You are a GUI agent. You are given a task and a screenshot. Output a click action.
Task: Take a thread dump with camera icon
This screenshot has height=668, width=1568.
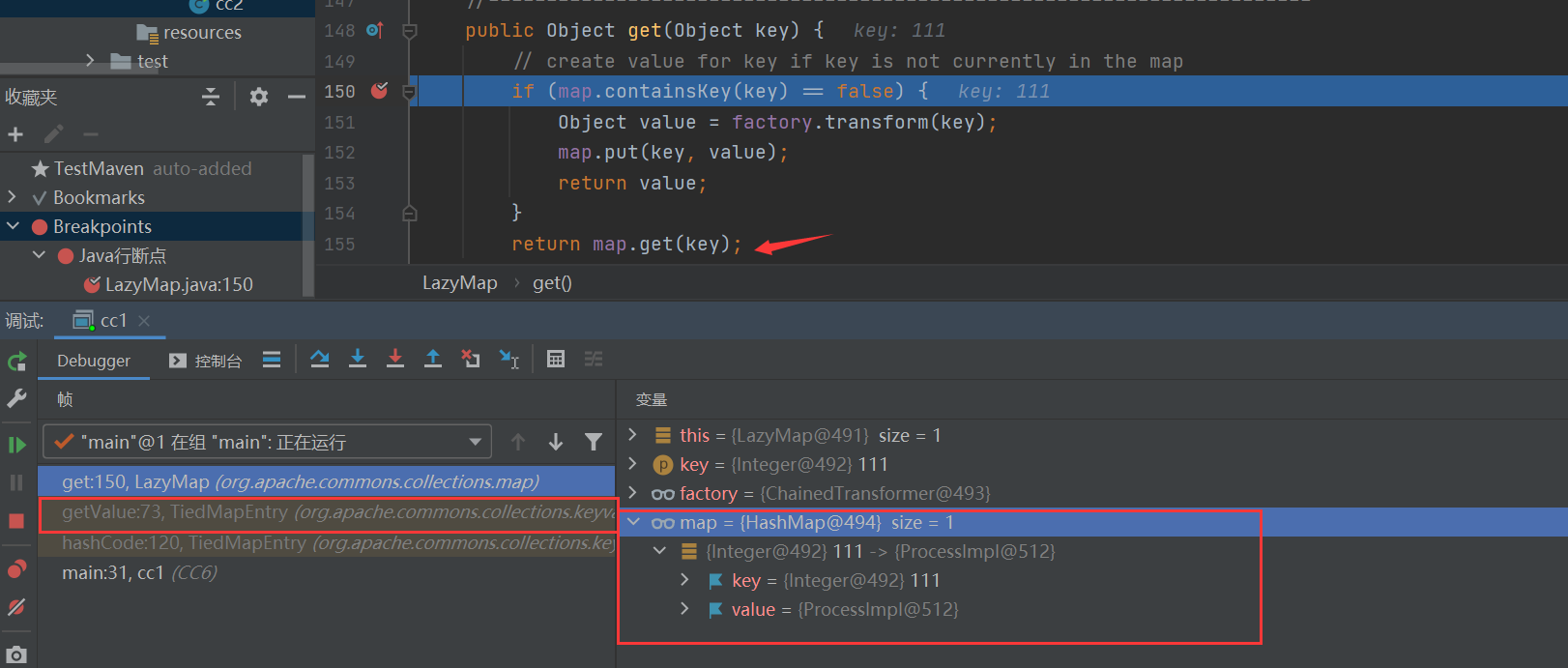coord(16,654)
